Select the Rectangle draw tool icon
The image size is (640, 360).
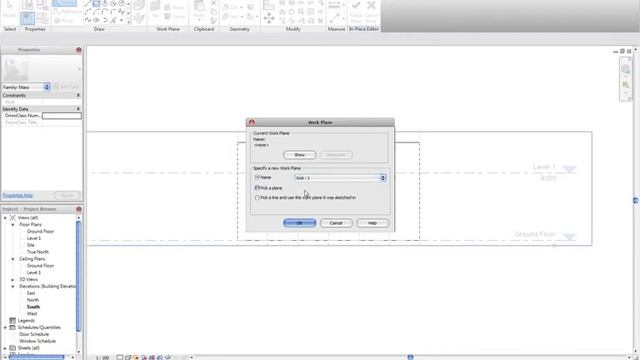(96, 4)
